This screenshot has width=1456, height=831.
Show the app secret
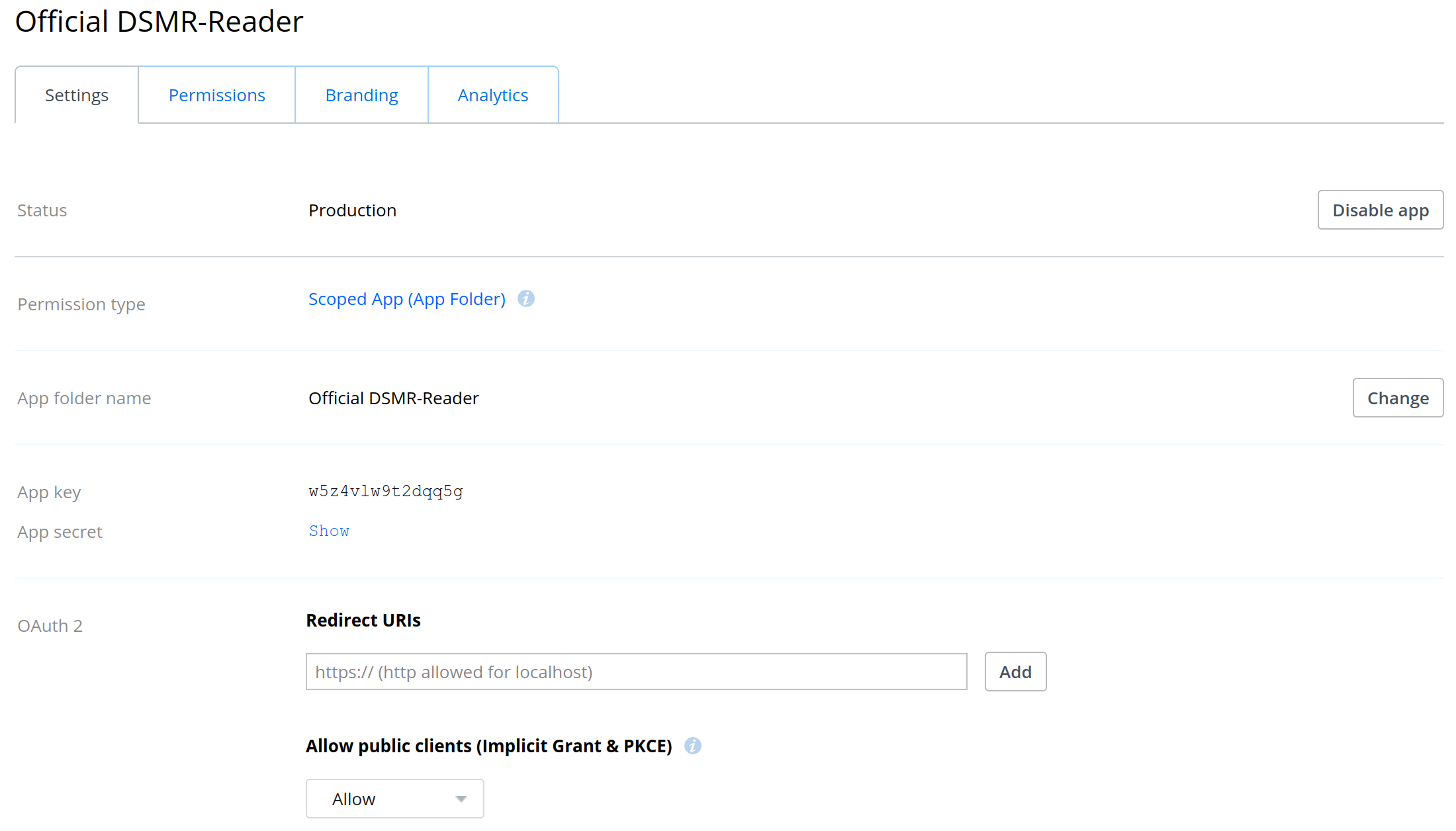[x=328, y=531]
